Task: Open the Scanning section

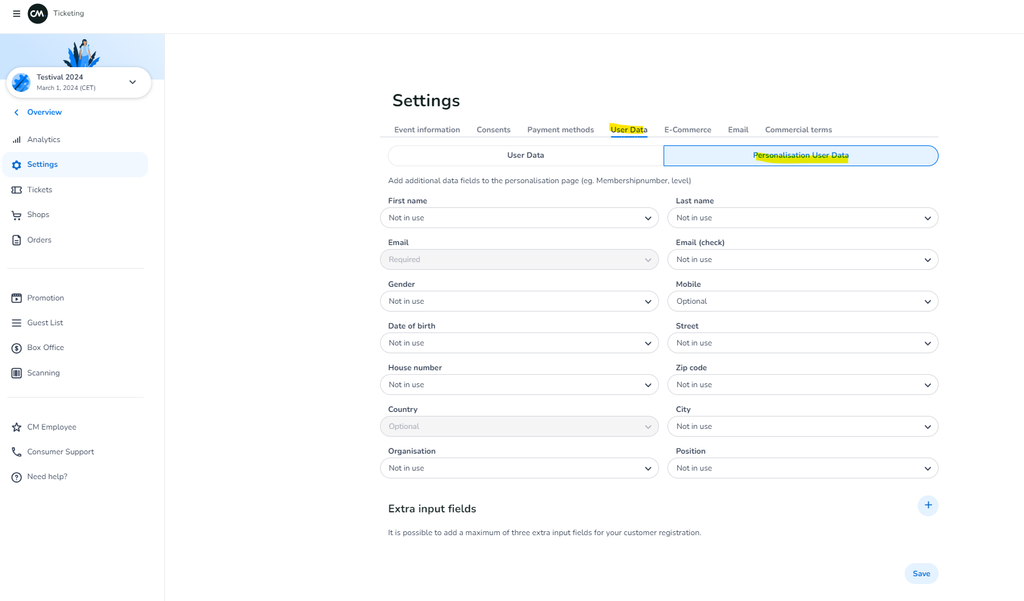Action: pyautogui.click(x=43, y=373)
